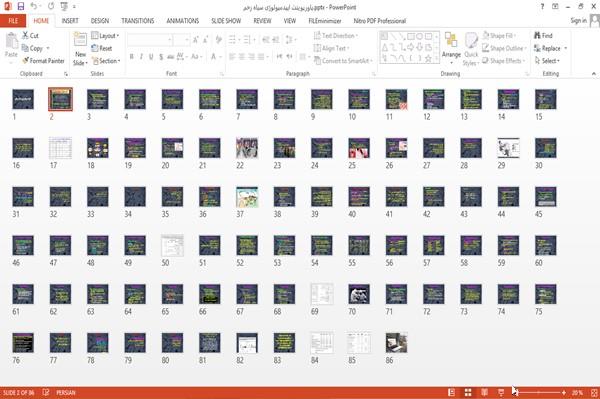Click the Slide Sorter view icon
Screen dimensions: 600x399
point(468,392)
